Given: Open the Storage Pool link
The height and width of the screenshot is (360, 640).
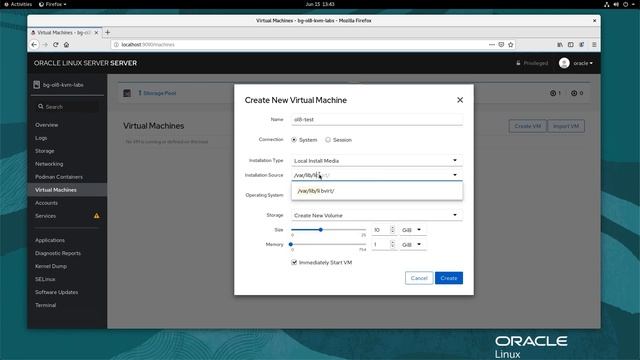Looking at the screenshot, I should pyautogui.click(x=157, y=93).
